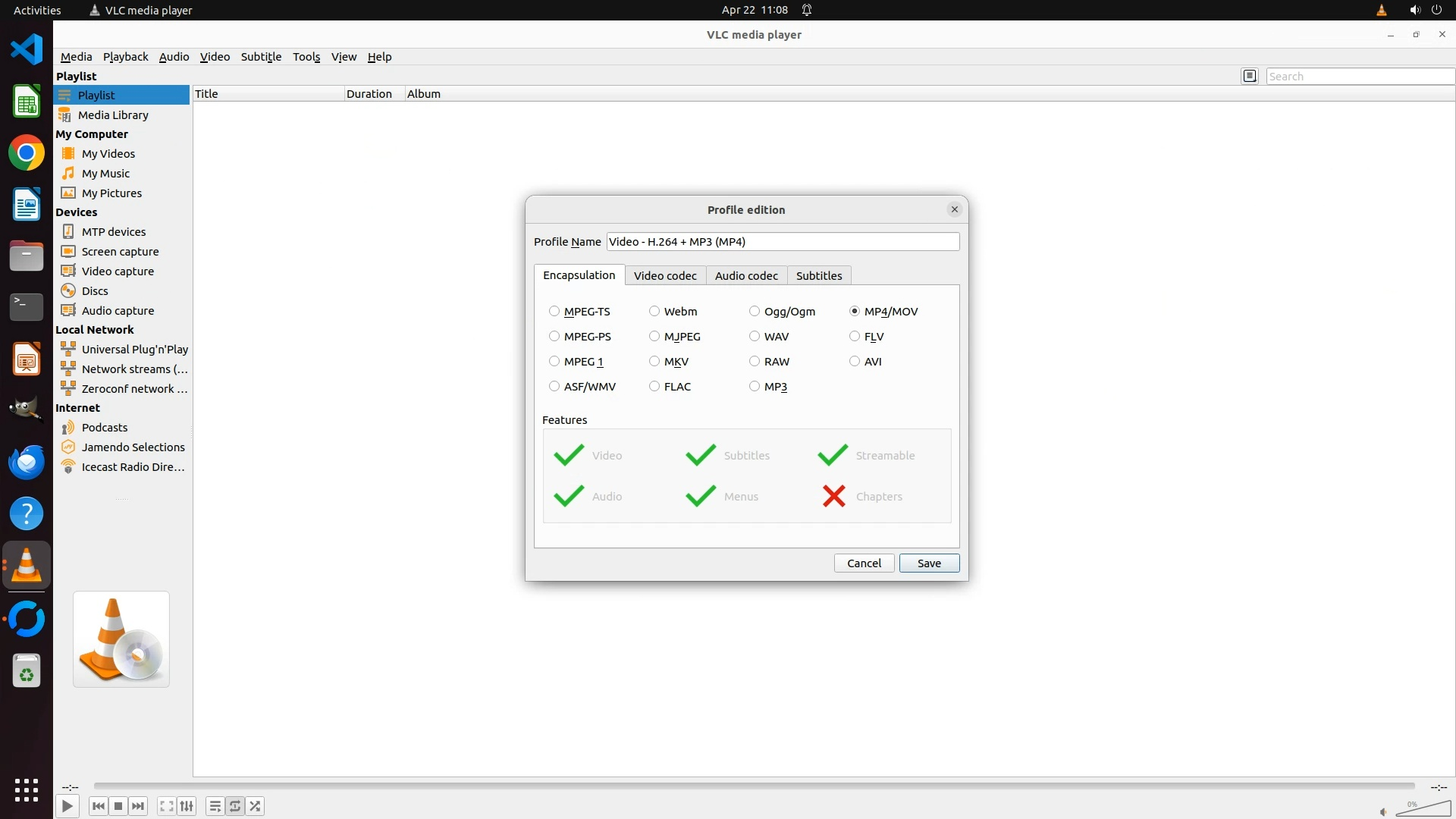Select the Webm radio button
1456x819 pixels.
[x=654, y=312]
